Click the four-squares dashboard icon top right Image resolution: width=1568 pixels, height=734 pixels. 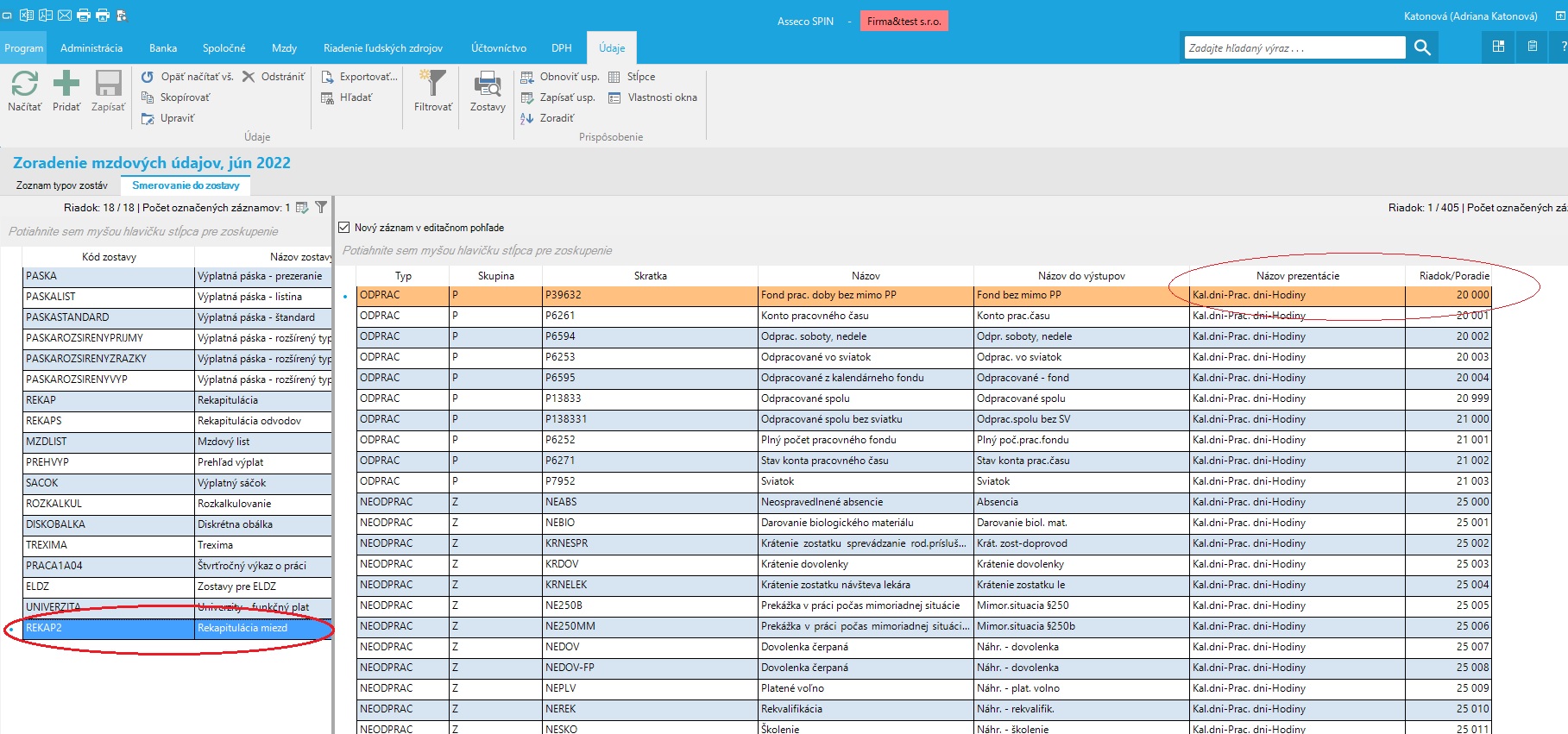pos(1498,47)
